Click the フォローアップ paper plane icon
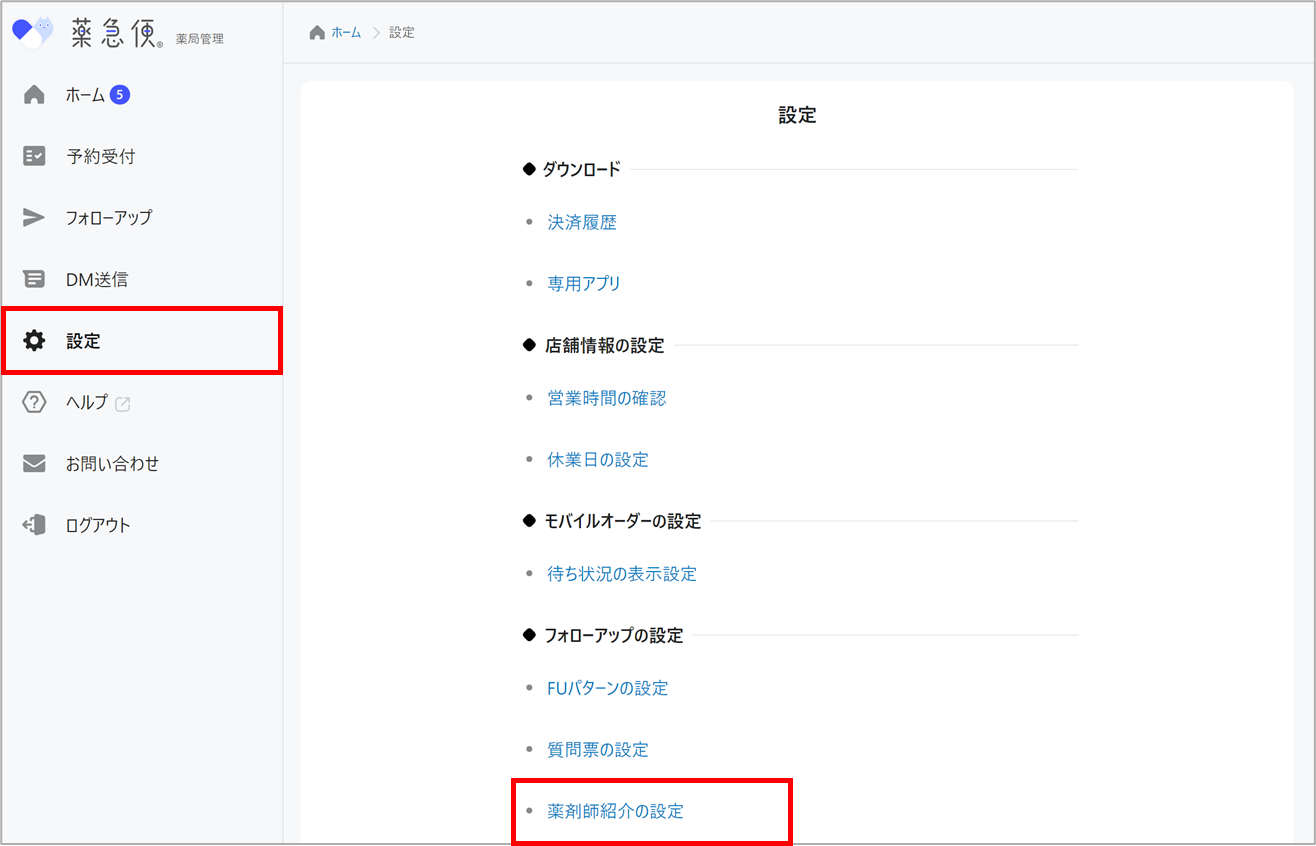Image resolution: width=1316 pixels, height=846 pixels. pos(34,218)
